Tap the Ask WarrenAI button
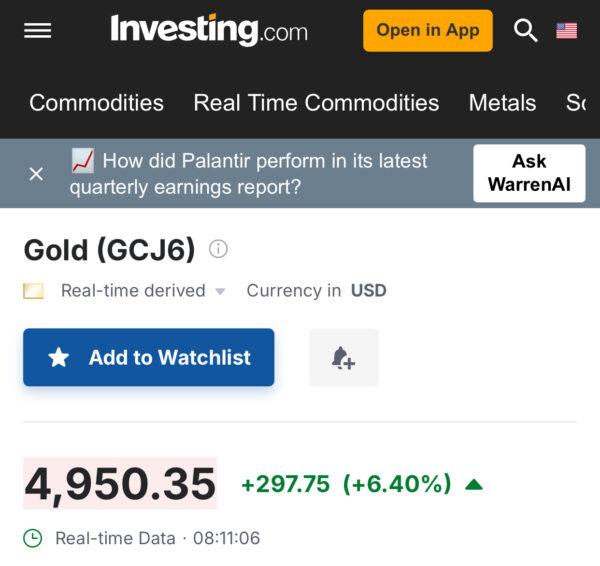 pos(529,173)
